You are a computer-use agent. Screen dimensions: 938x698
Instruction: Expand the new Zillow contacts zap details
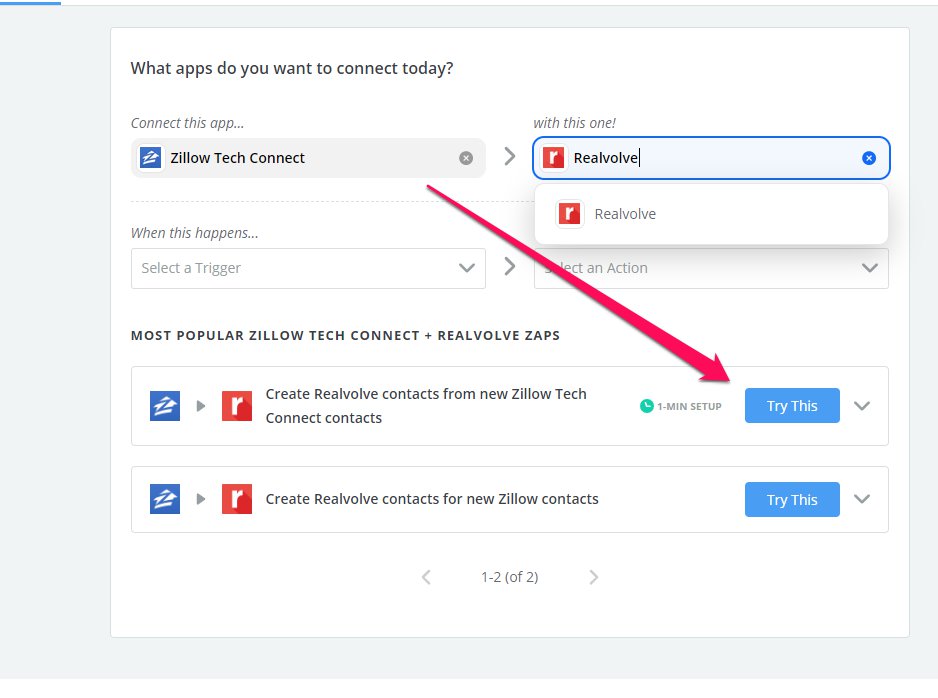coord(861,499)
